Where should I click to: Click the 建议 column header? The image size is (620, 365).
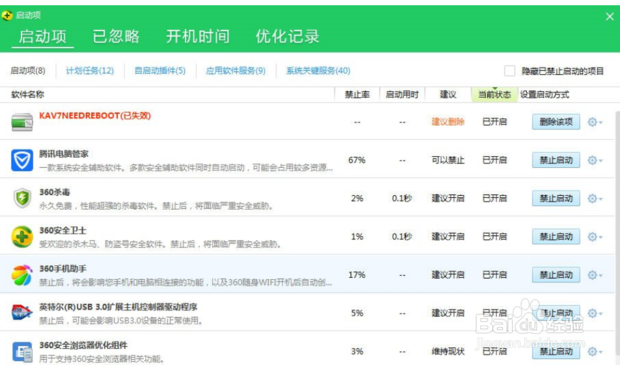point(448,95)
